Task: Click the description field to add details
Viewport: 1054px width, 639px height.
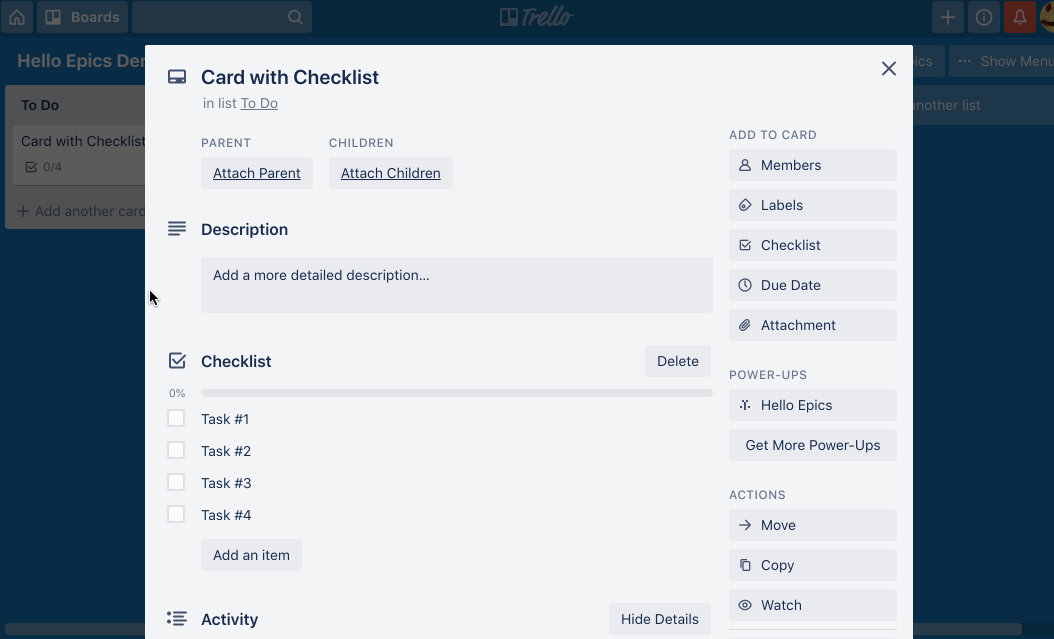Action: 456,287
